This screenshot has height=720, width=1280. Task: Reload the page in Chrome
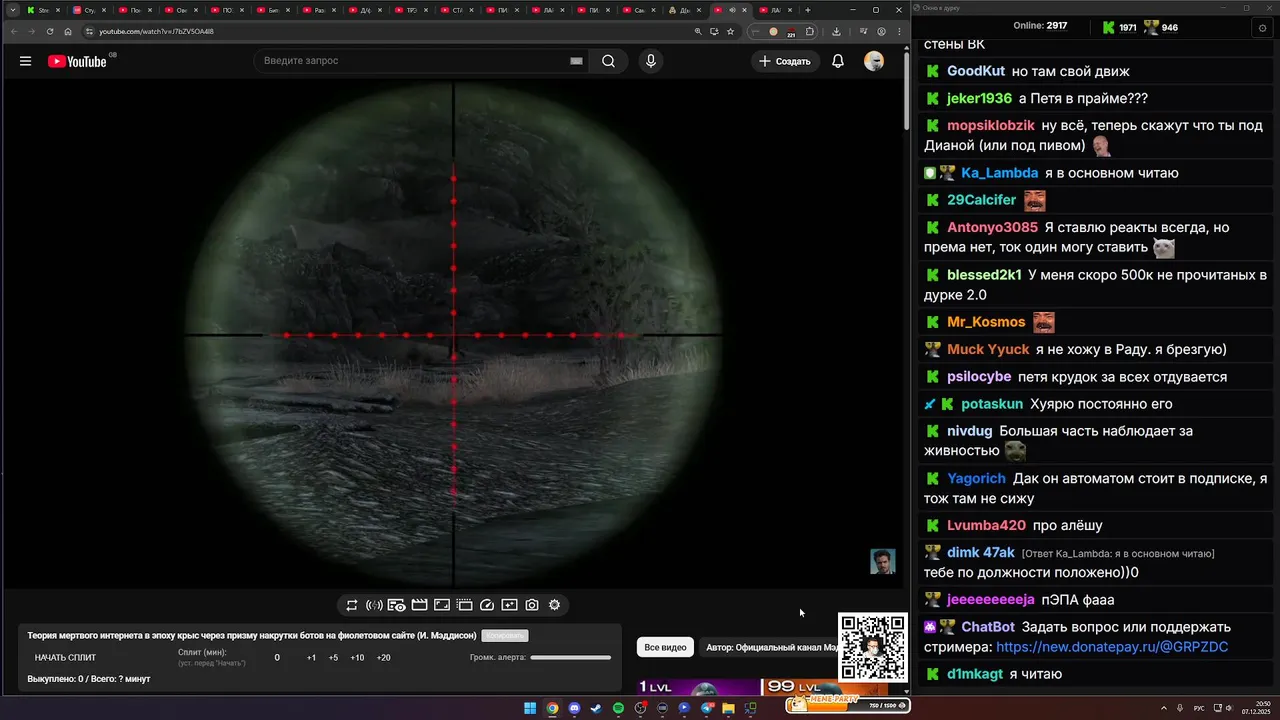pos(50,31)
